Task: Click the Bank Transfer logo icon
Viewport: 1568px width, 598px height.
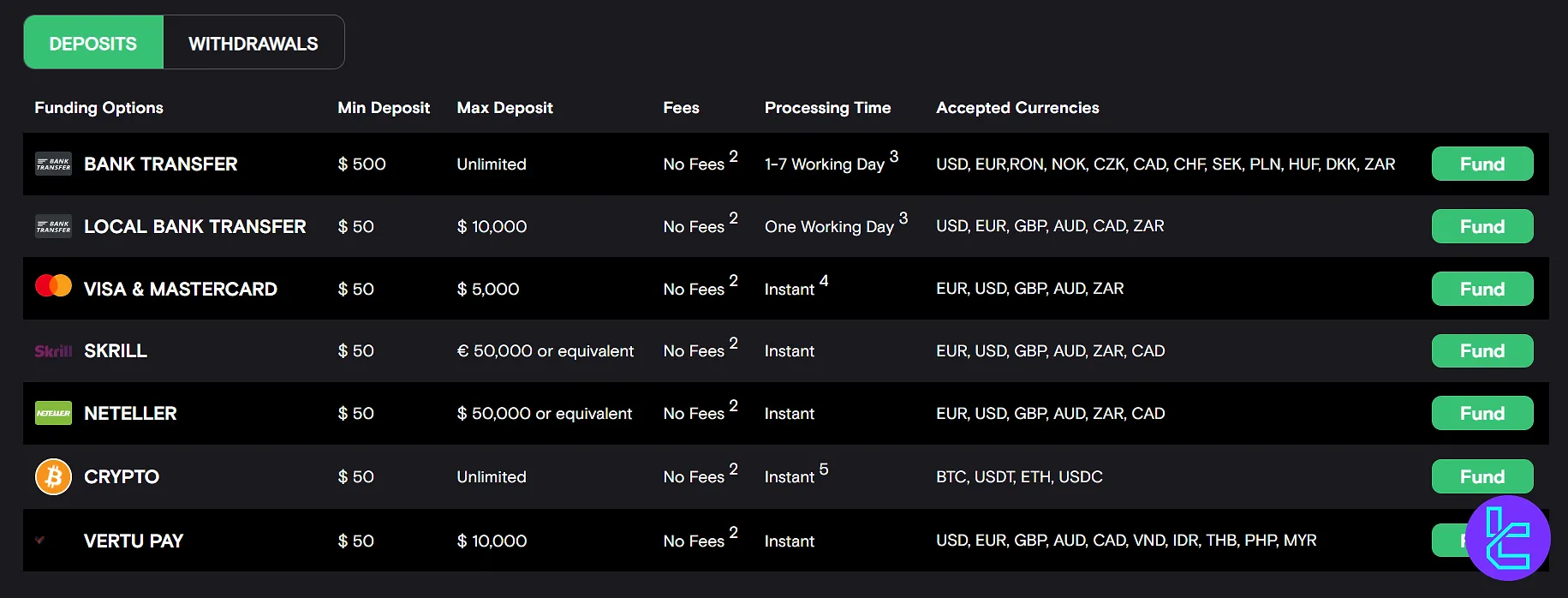Action: pyautogui.click(x=53, y=164)
